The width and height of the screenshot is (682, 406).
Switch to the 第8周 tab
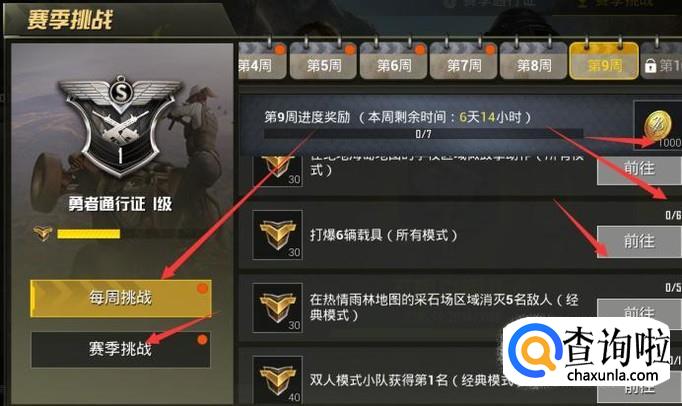533,61
